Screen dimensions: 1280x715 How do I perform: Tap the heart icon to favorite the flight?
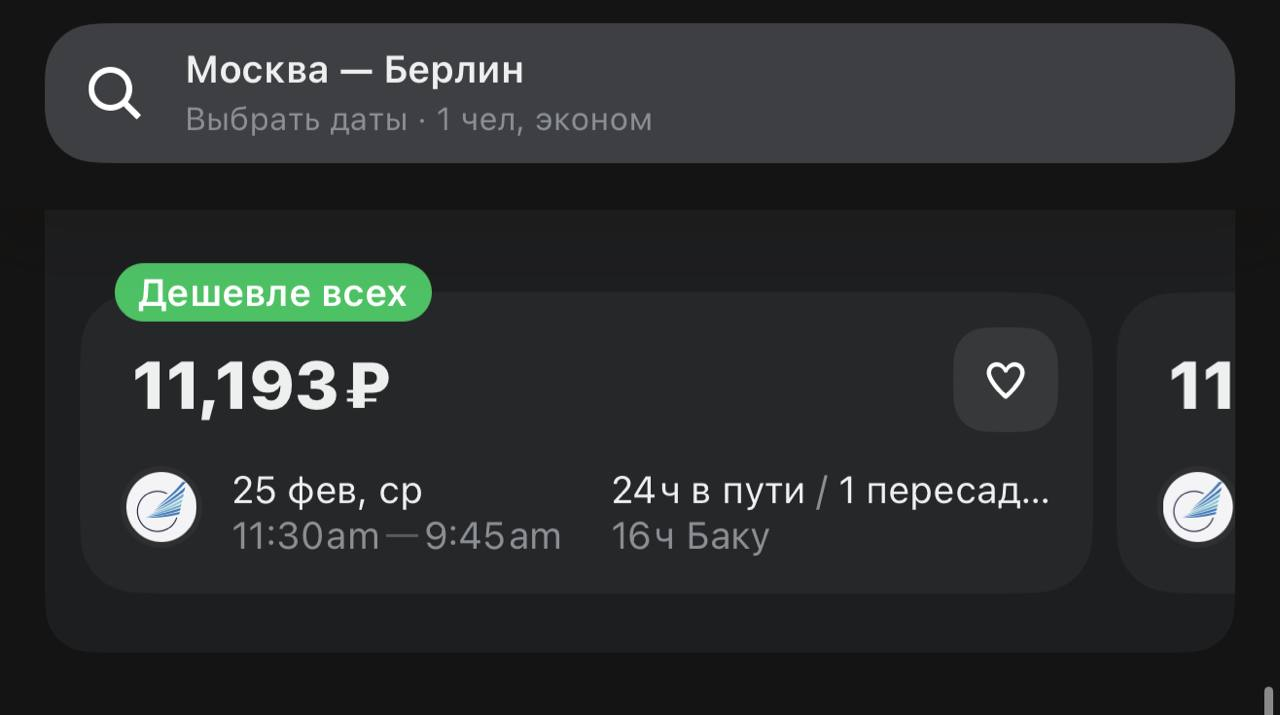click(x=1005, y=379)
